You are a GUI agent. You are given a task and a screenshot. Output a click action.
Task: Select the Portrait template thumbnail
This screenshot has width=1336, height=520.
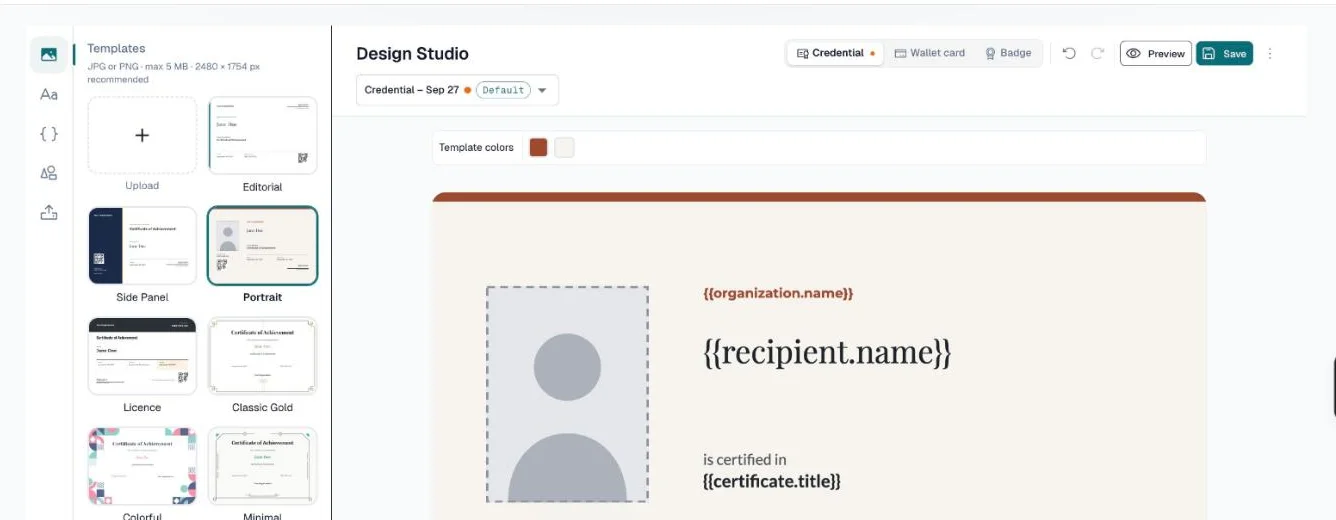point(262,246)
